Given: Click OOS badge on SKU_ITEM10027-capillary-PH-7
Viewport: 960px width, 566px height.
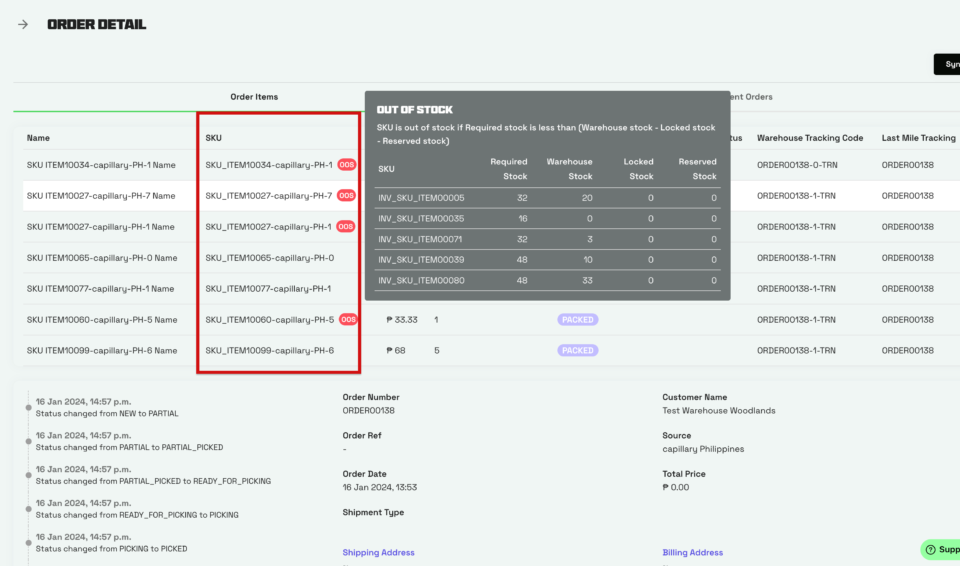Looking at the screenshot, I should pos(346,196).
